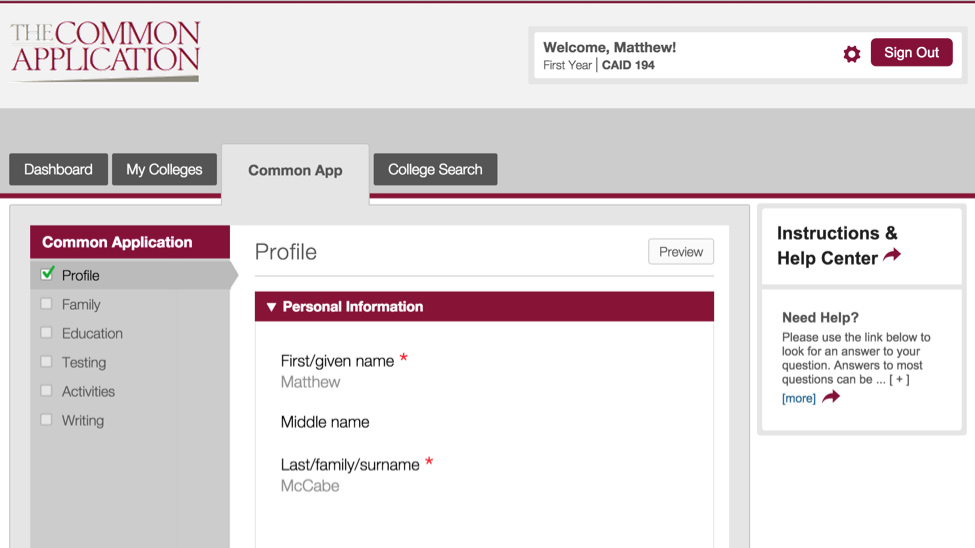975x548 pixels.
Task: Click the green checkmark beside Profile
Action: [x=47, y=273]
